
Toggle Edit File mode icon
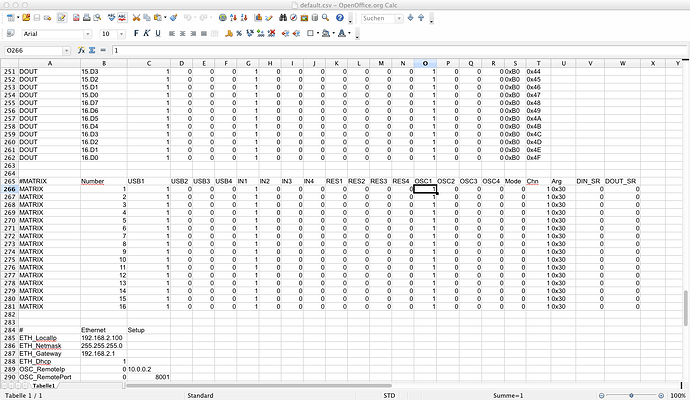(62, 18)
